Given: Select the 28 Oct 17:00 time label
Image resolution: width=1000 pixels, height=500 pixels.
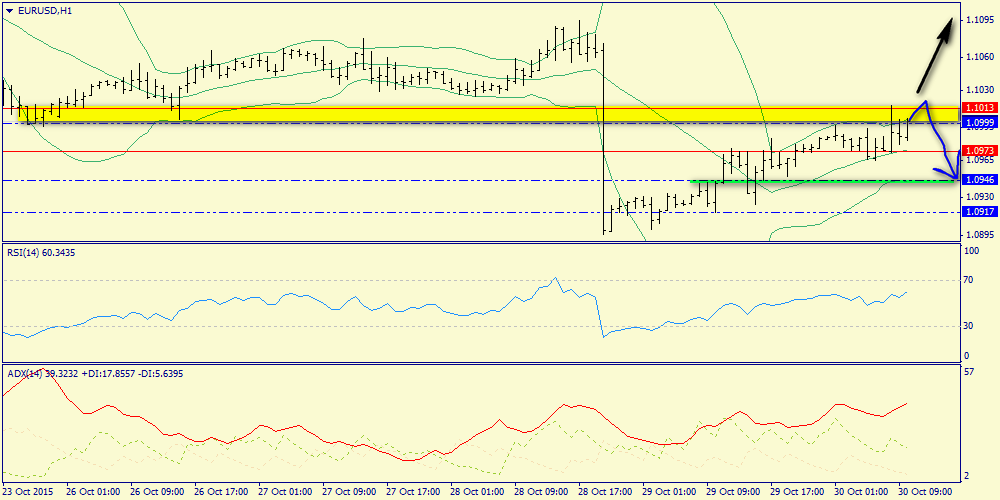Looking at the screenshot, I should 606,492.
